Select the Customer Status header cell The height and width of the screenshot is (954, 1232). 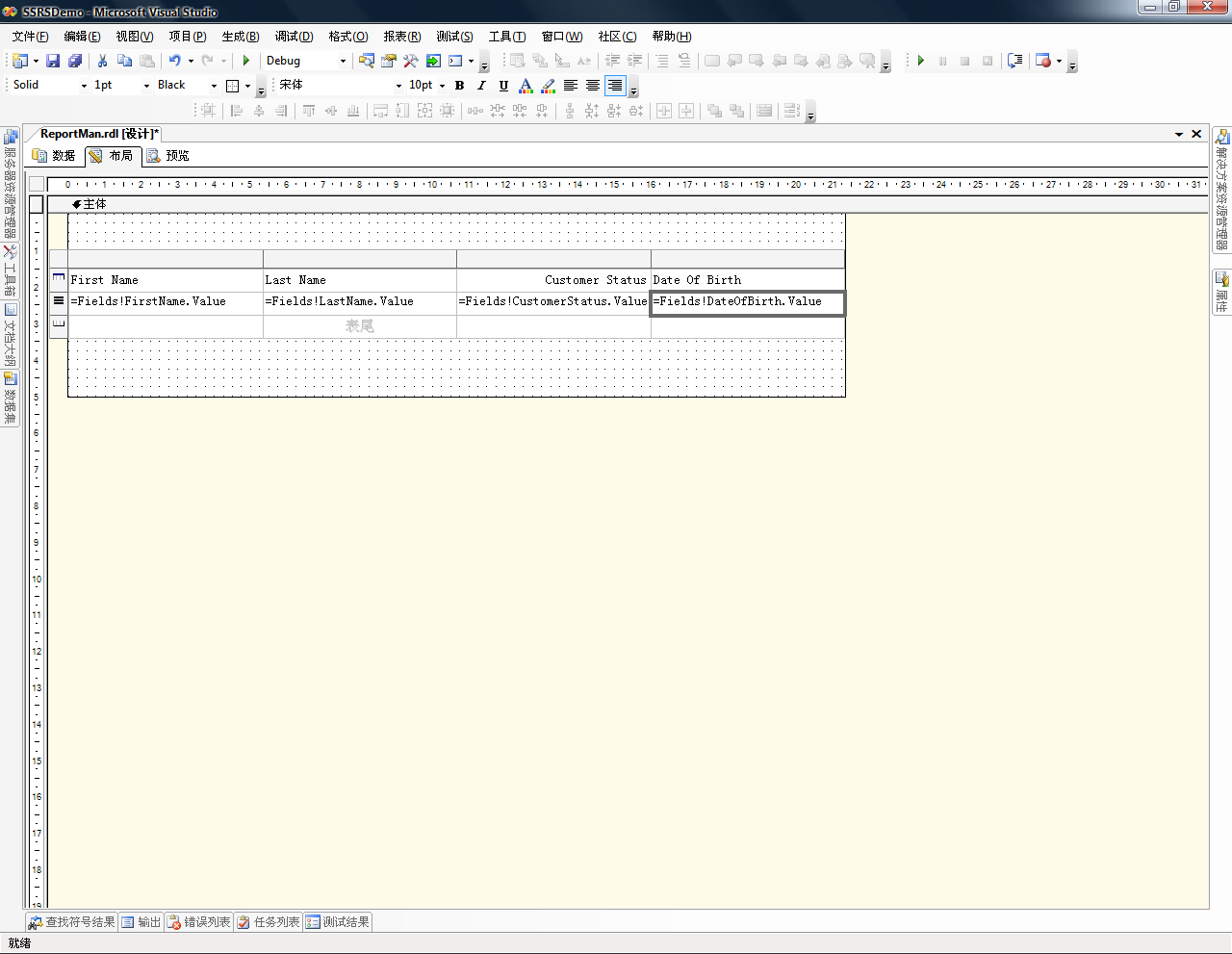pyautogui.click(x=553, y=280)
